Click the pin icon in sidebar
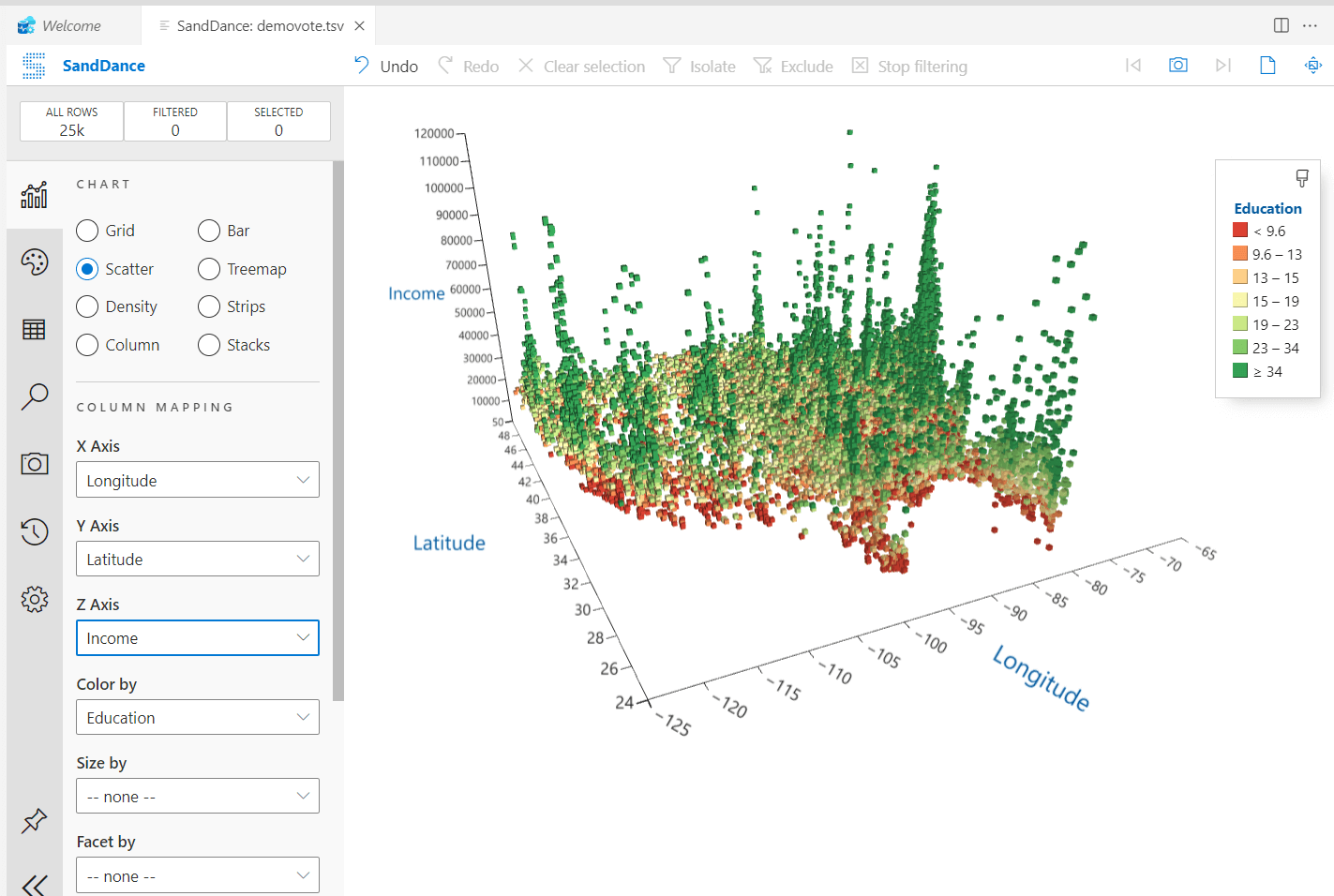The width and height of the screenshot is (1334, 896). [x=35, y=821]
